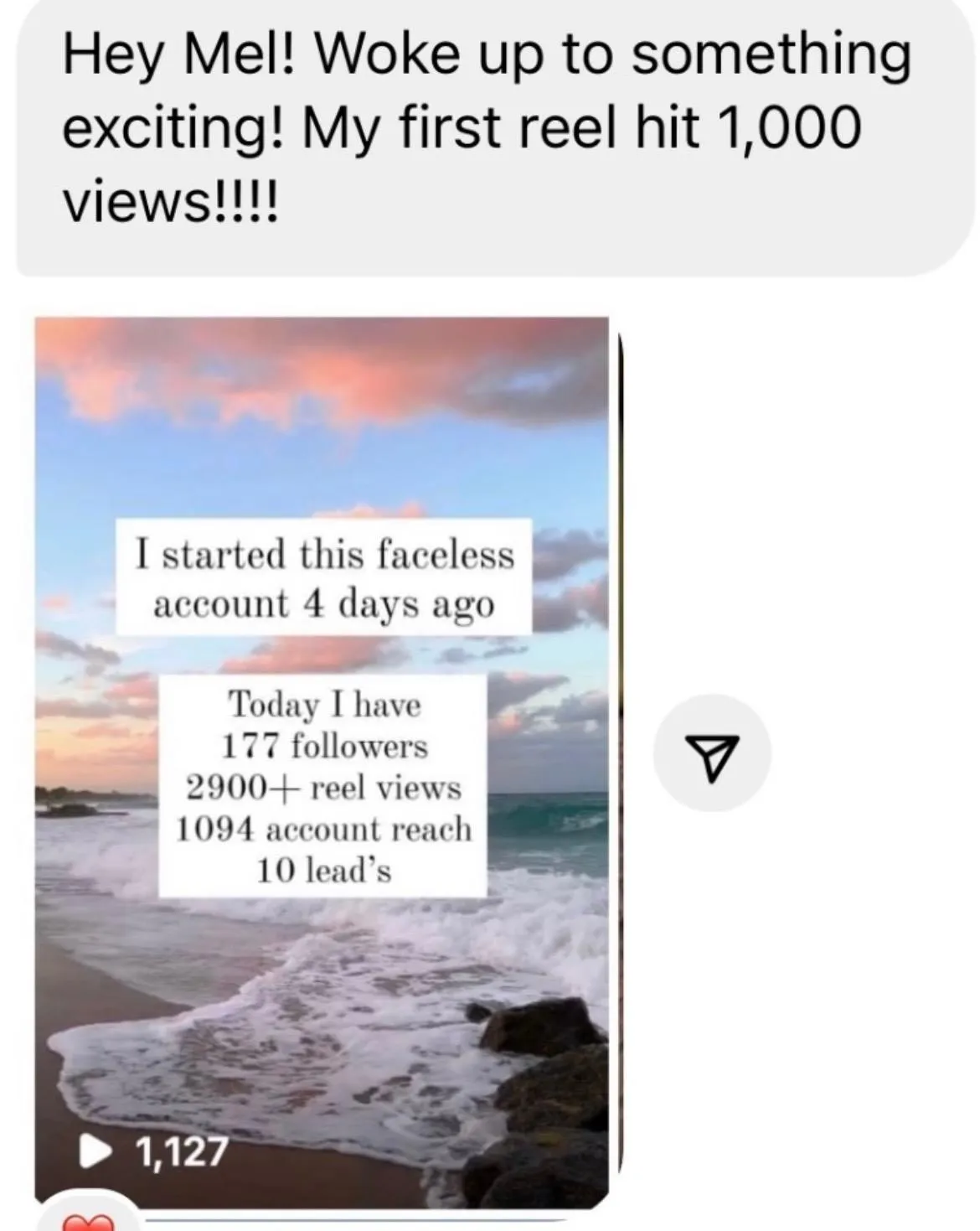Tap the paper plane share icon

[711, 752]
